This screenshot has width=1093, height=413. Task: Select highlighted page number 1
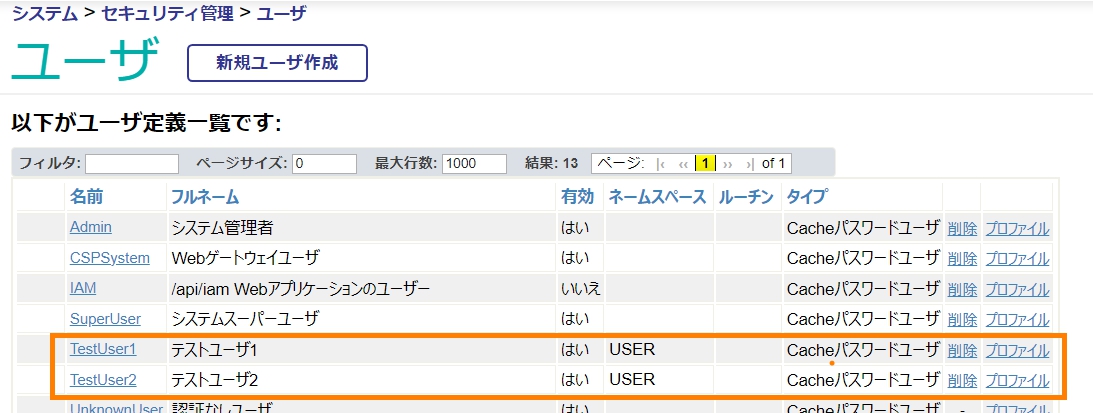coord(705,163)
